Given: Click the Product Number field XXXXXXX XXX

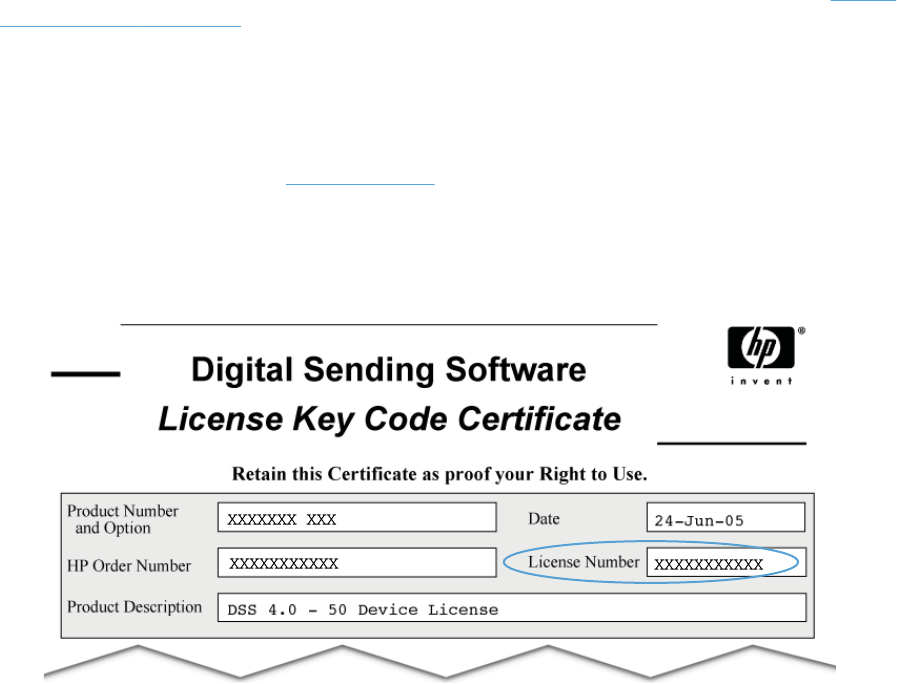Looking at the screenshot, I should click(357, 518).
